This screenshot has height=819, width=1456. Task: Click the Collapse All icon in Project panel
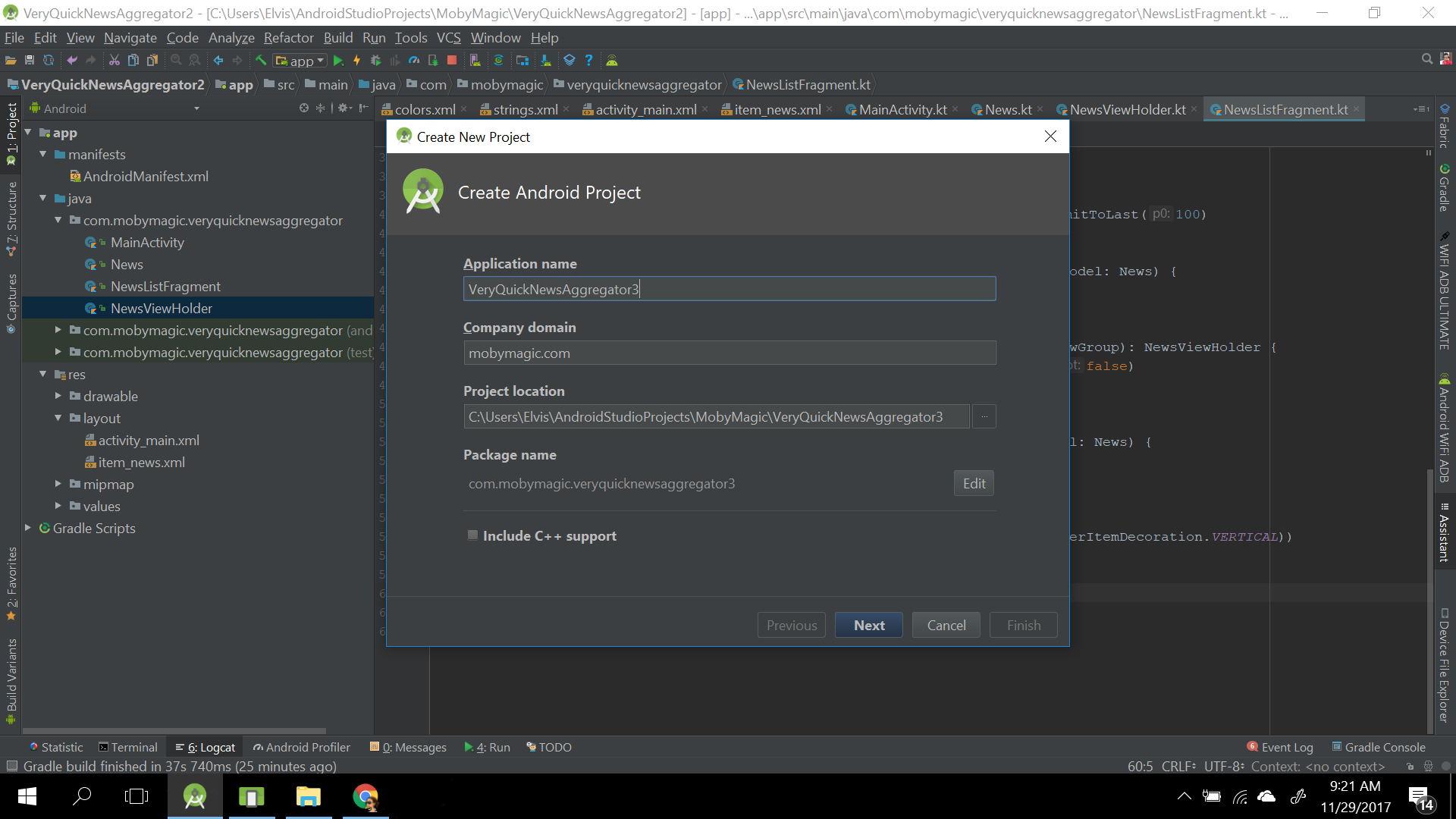(321, 108)
